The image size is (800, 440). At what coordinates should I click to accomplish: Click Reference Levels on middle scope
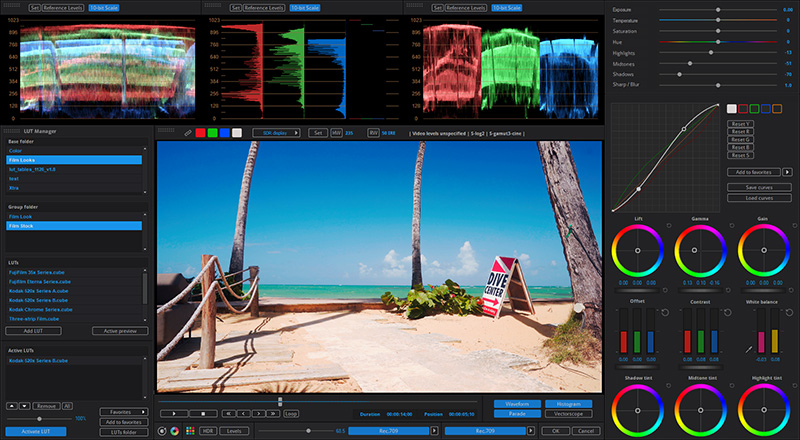[264, 8]
